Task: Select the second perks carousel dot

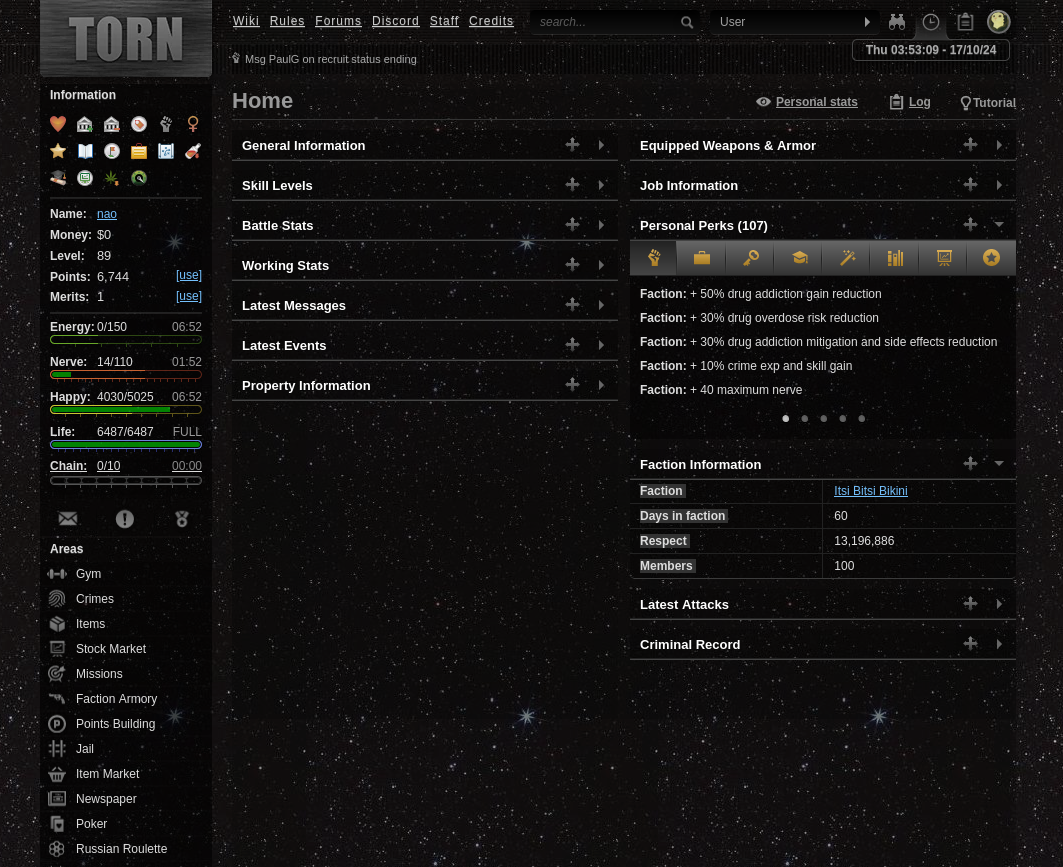Action: click(x=804, y=418)
